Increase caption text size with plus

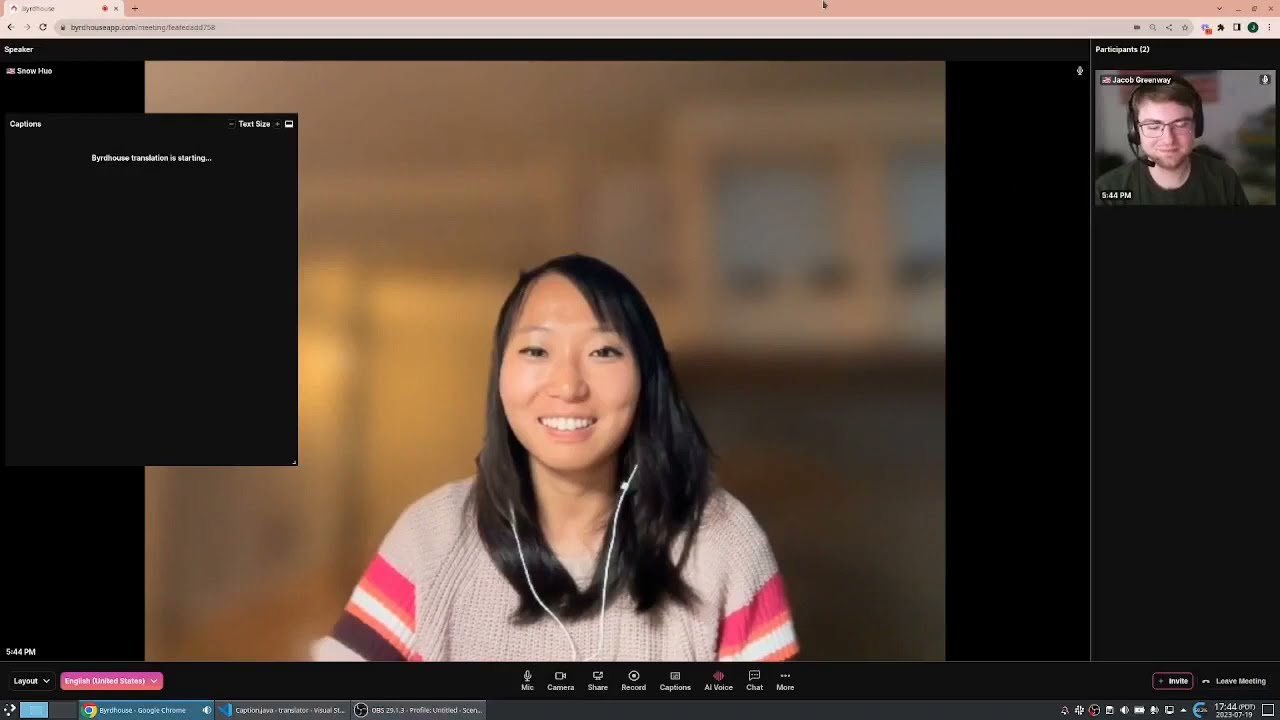[277, 124]
